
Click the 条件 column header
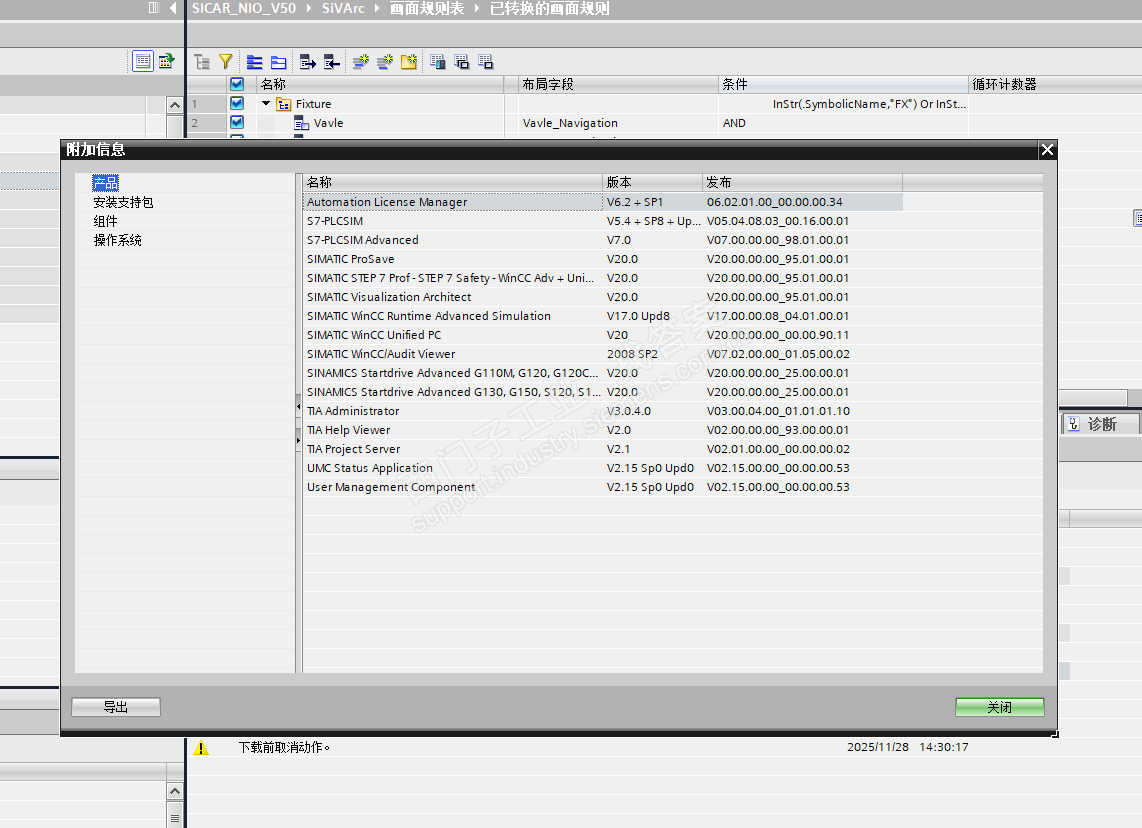pyautogui.click(x=843, y=84)
